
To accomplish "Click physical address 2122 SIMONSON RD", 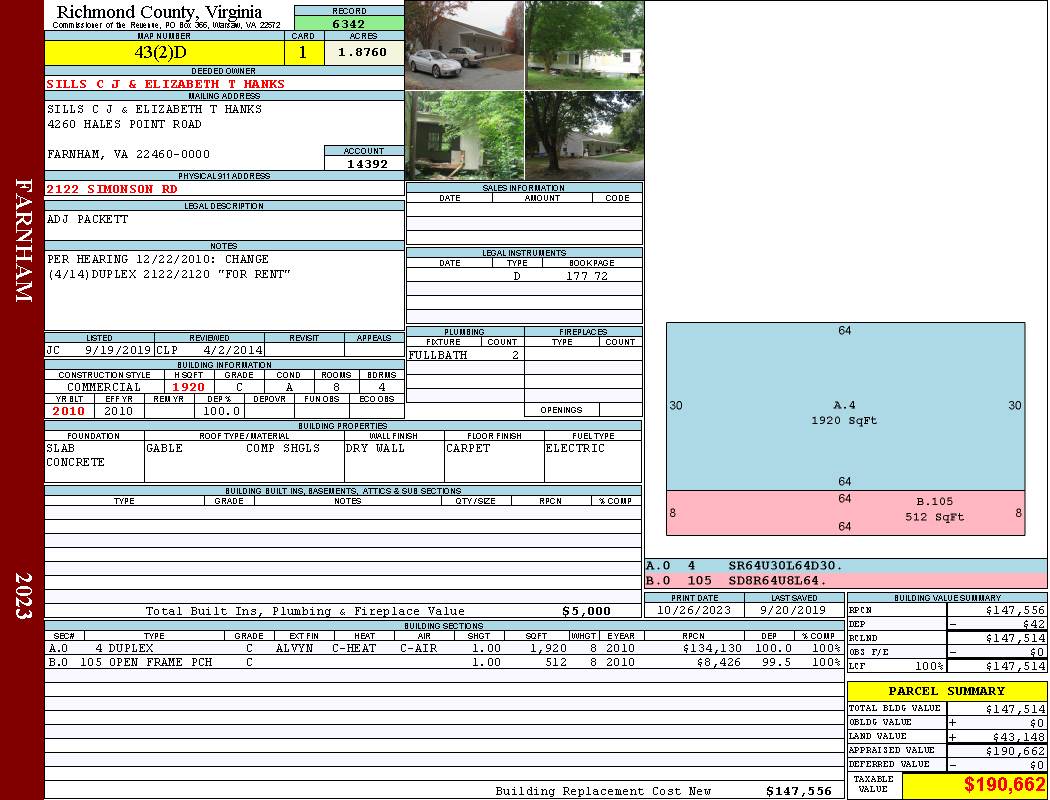I will [x=112, y=189].
